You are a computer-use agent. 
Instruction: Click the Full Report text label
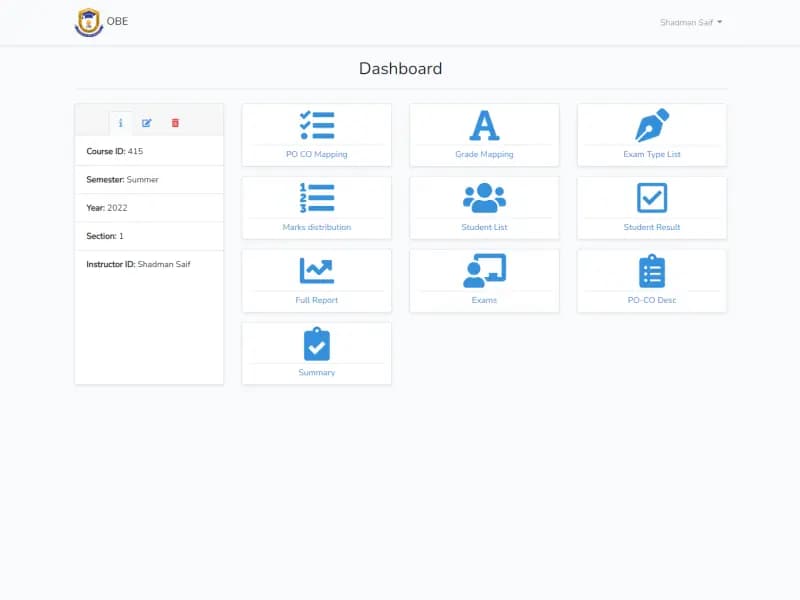(x=316, y=300)
